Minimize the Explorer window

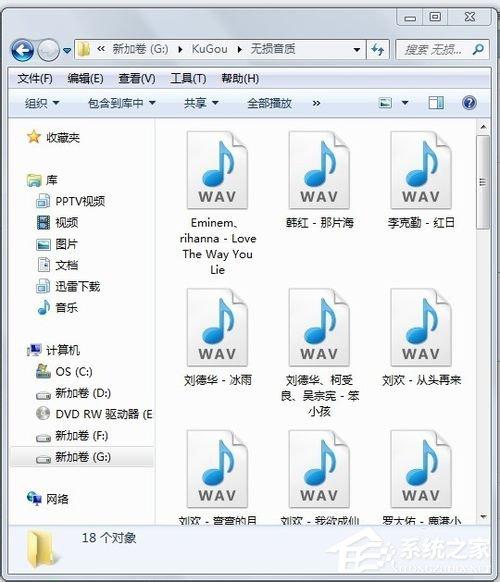click(410, 17)
